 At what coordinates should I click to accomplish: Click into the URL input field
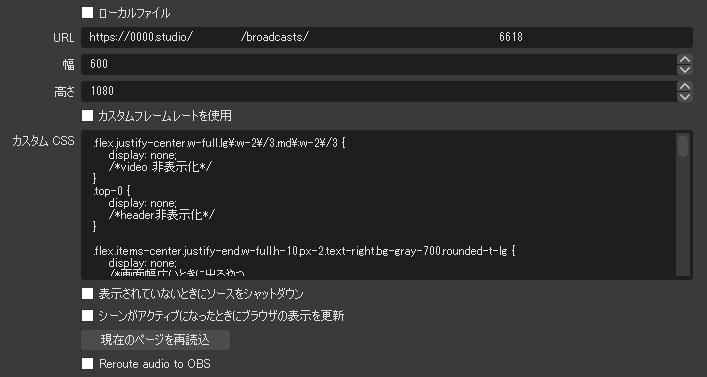click(386, 37)
